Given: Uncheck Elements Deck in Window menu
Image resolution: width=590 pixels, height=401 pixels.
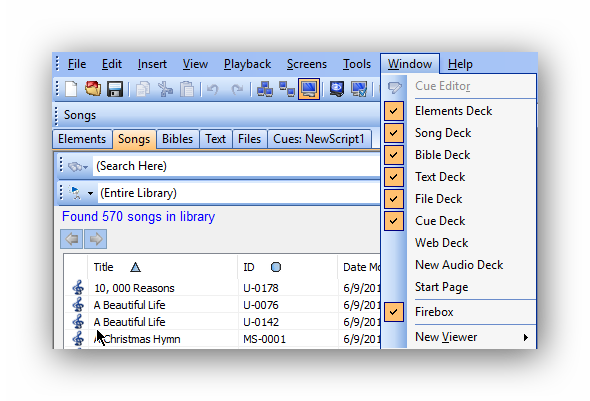Looking at the screenshot, I should click(394, 111).
